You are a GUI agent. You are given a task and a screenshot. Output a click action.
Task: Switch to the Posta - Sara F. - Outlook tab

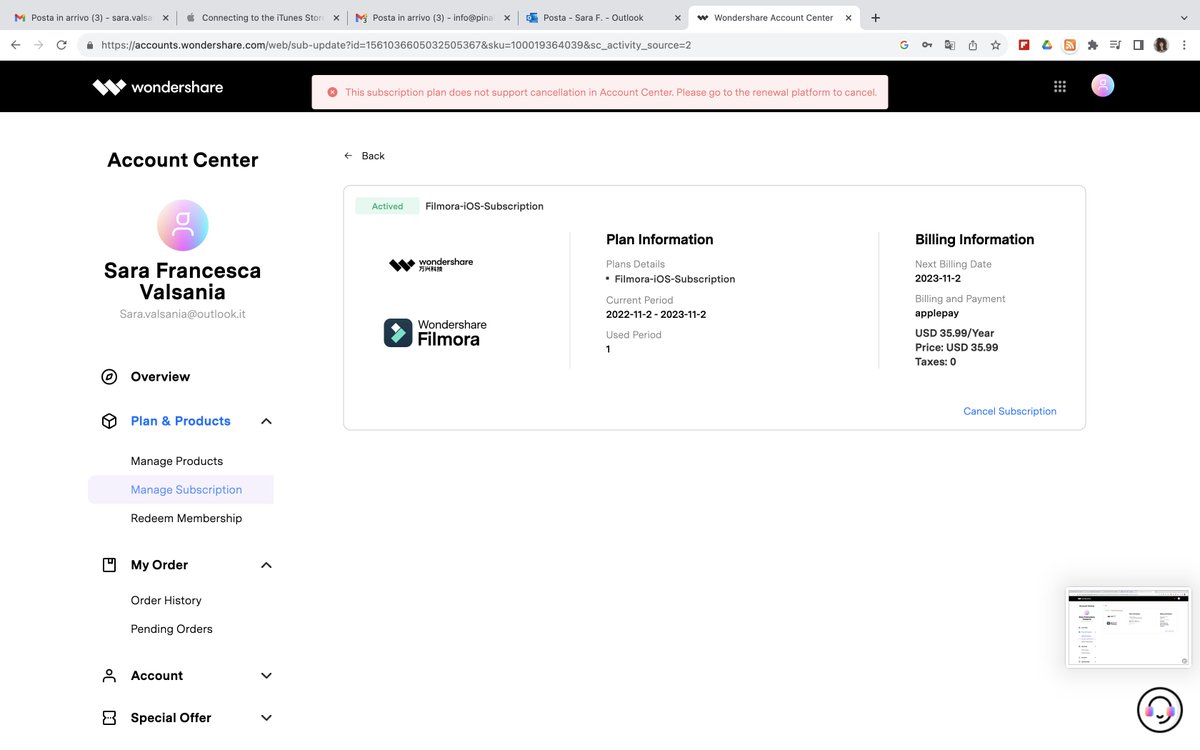603,18
